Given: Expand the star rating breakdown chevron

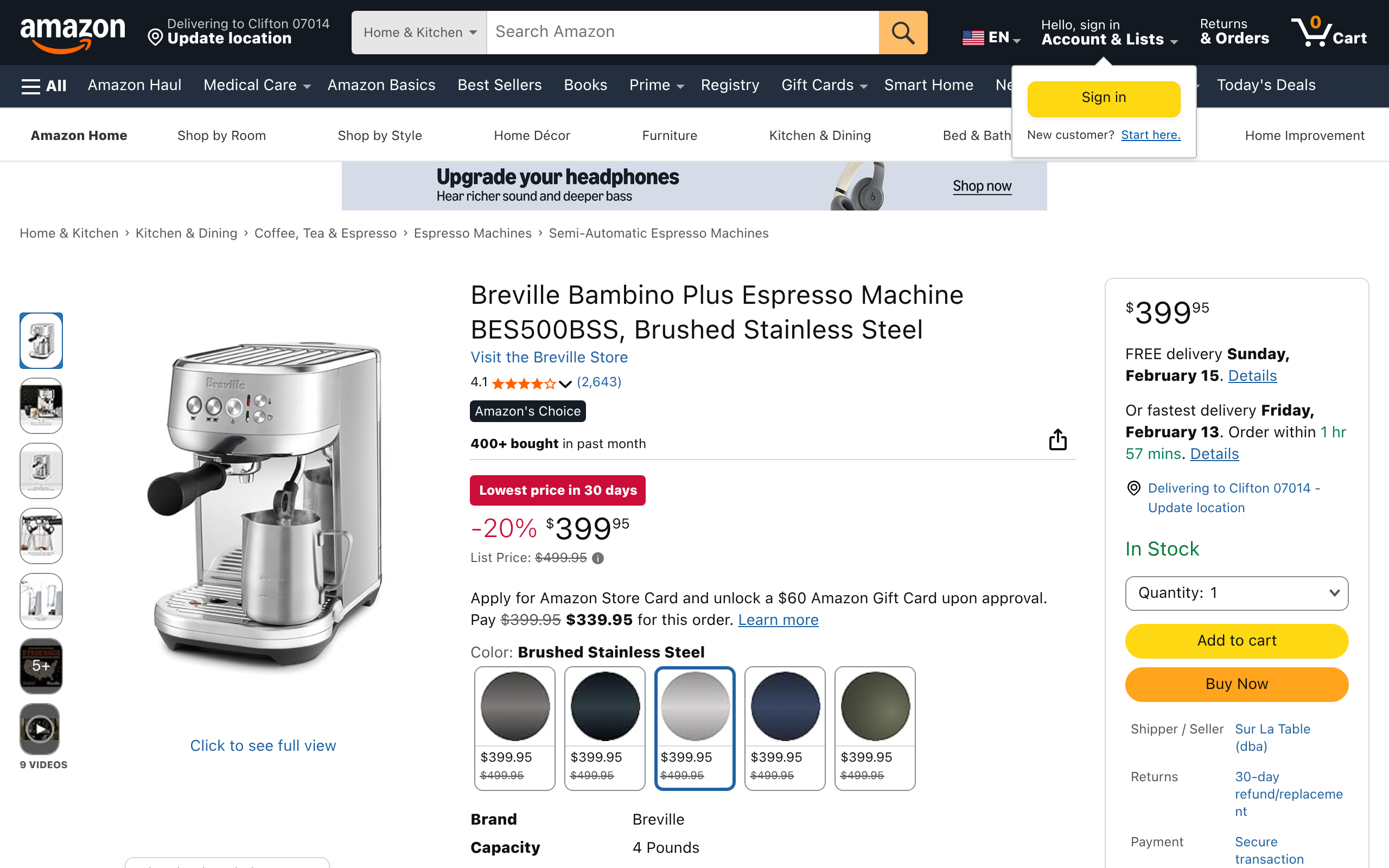Looking at the screenshot, I should point(565,384).
